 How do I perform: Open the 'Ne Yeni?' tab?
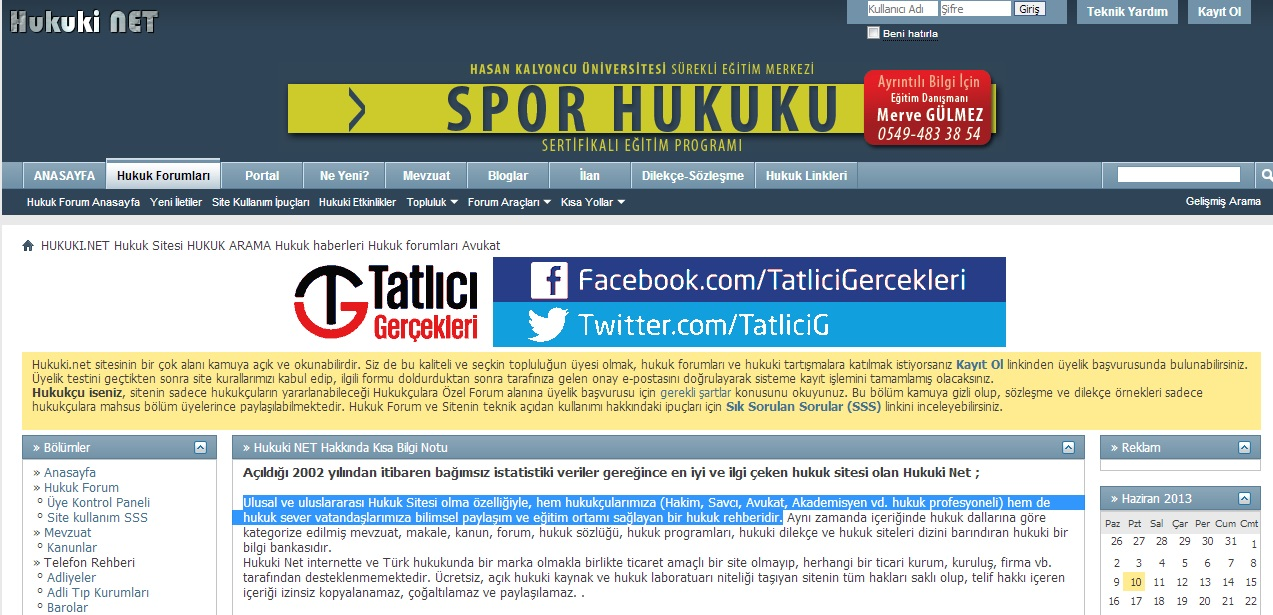(x=344, y=175)
